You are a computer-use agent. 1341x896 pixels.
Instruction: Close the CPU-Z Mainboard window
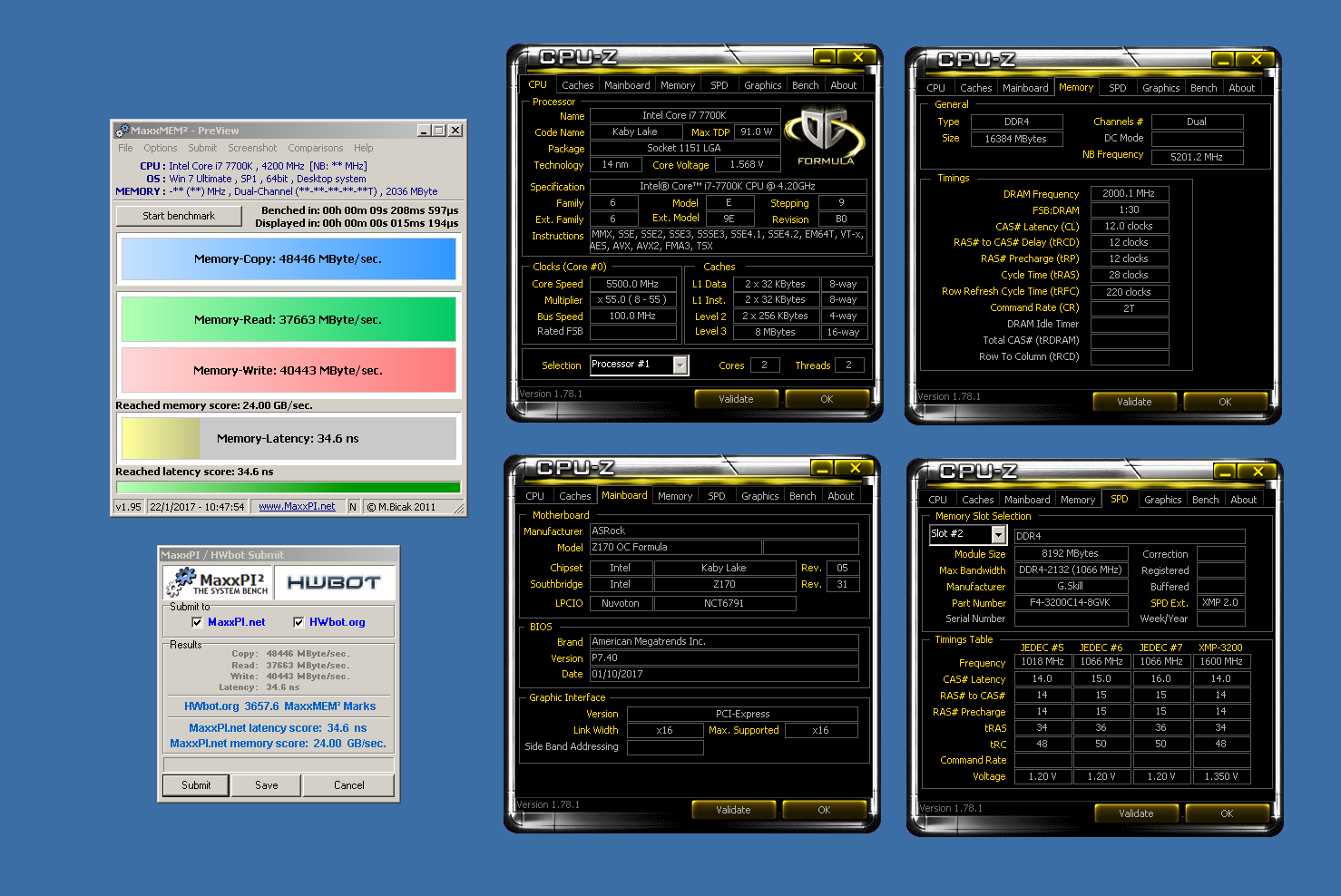click(855, 468)
